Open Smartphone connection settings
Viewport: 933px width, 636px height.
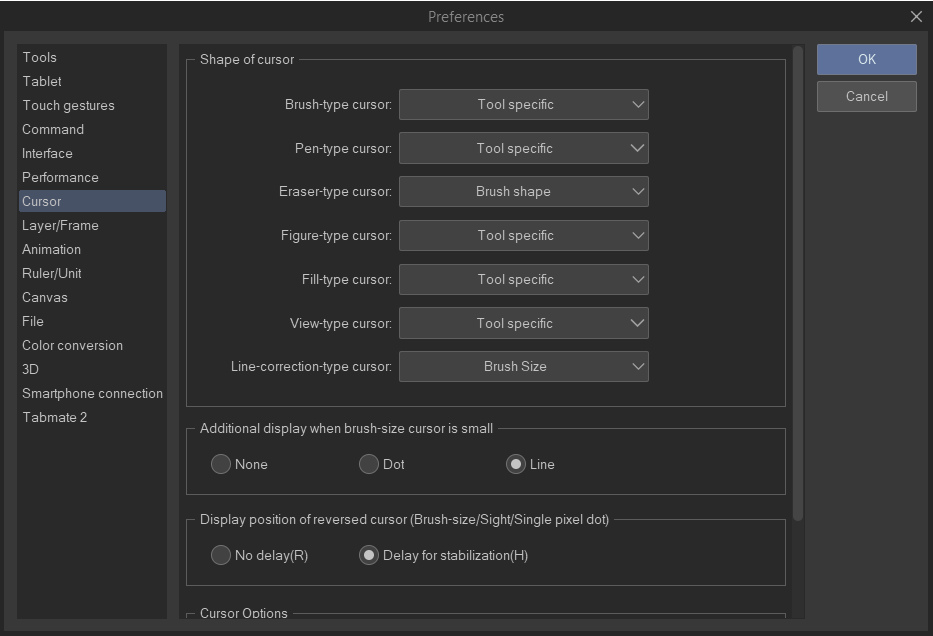coord(92,393)
